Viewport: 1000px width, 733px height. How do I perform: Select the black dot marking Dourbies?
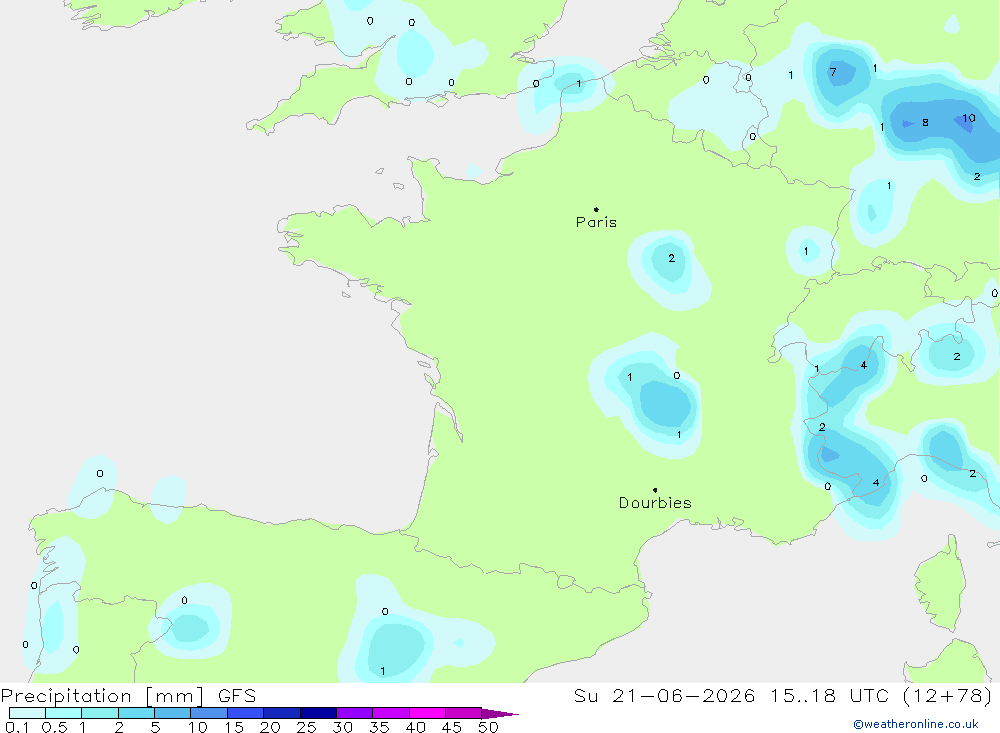click(x=655, y=490)
